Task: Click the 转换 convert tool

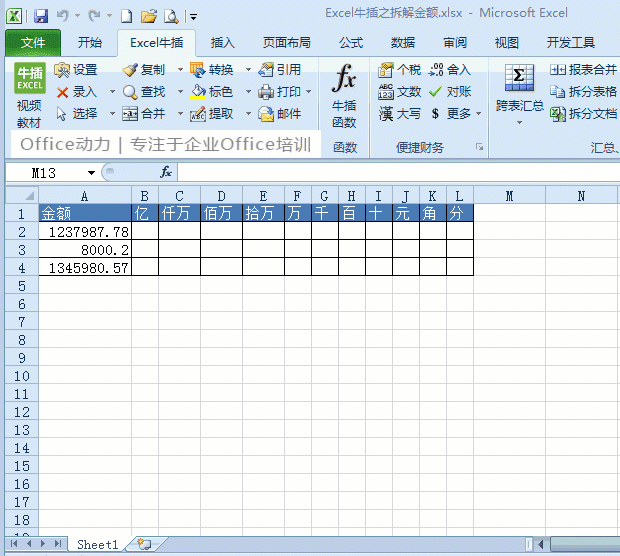Action: click(x=212, y=70)
